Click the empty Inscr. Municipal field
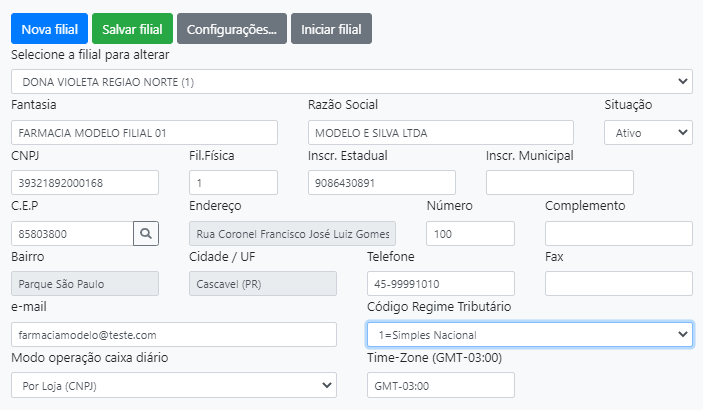The height and width of the screenshot is (410, 703). click(559, 183)
